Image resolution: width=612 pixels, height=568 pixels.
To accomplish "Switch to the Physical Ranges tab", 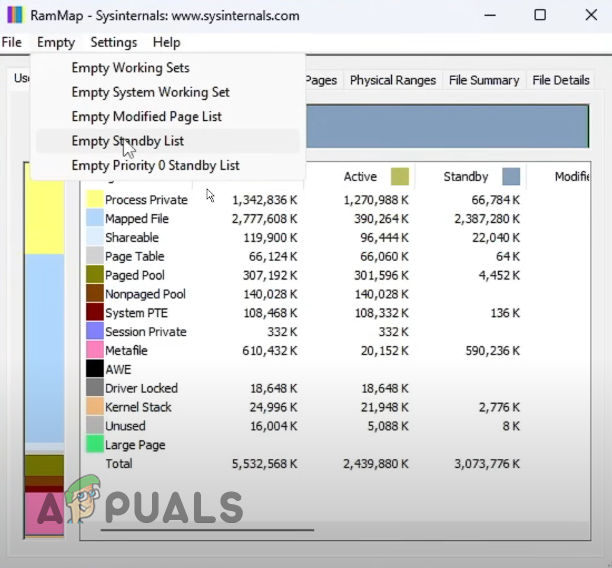I will click(x=393, y=80).
